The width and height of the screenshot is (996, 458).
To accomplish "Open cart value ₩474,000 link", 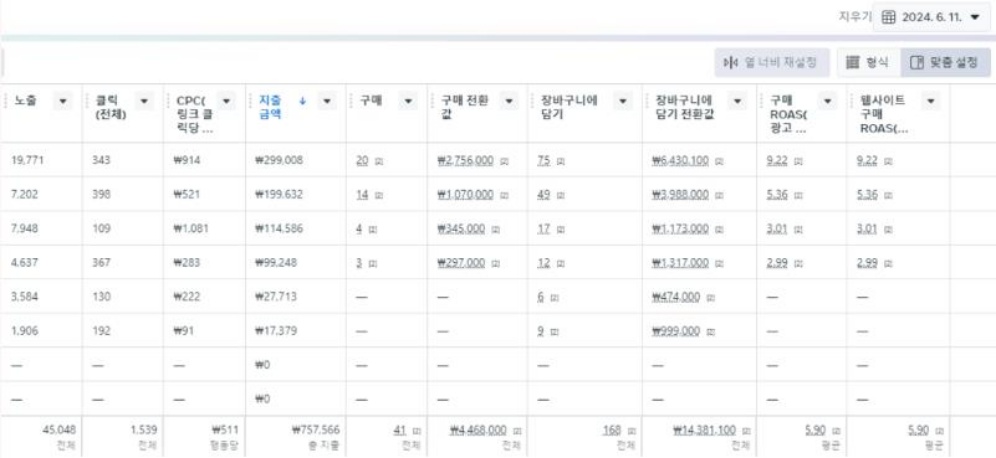I will [676, 297].
